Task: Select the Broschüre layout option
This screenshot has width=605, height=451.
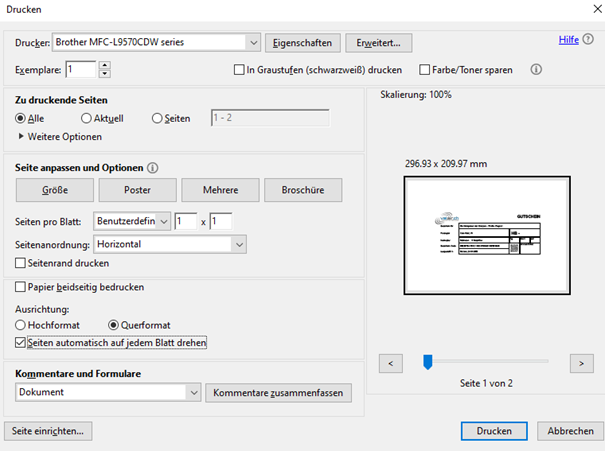Action: point(305,190)
